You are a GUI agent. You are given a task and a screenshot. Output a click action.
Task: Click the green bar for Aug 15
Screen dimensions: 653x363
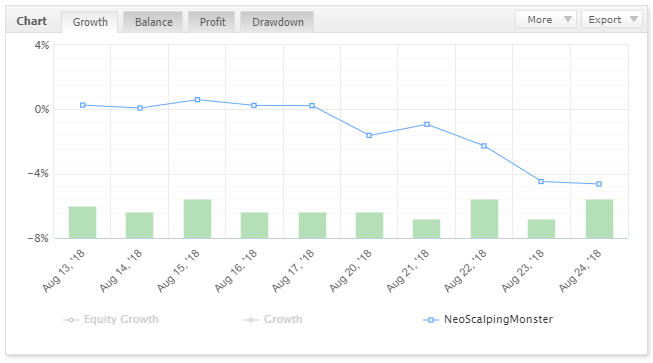pos(197,219)
